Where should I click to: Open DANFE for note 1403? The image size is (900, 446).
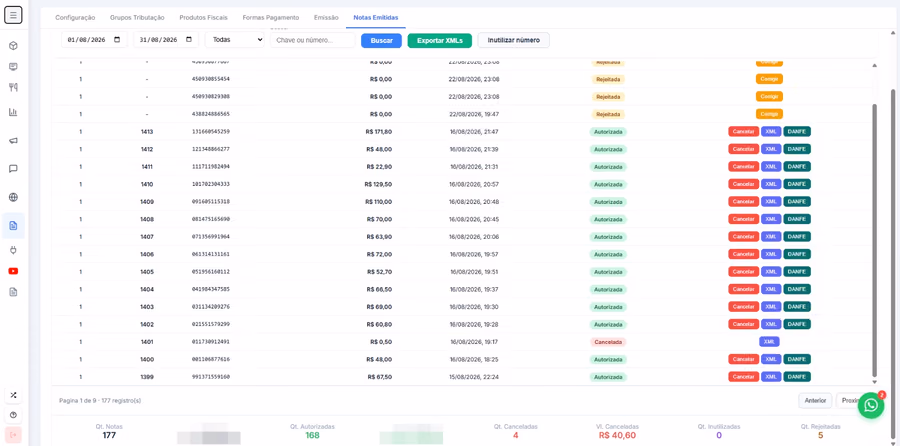coord(797,307)
